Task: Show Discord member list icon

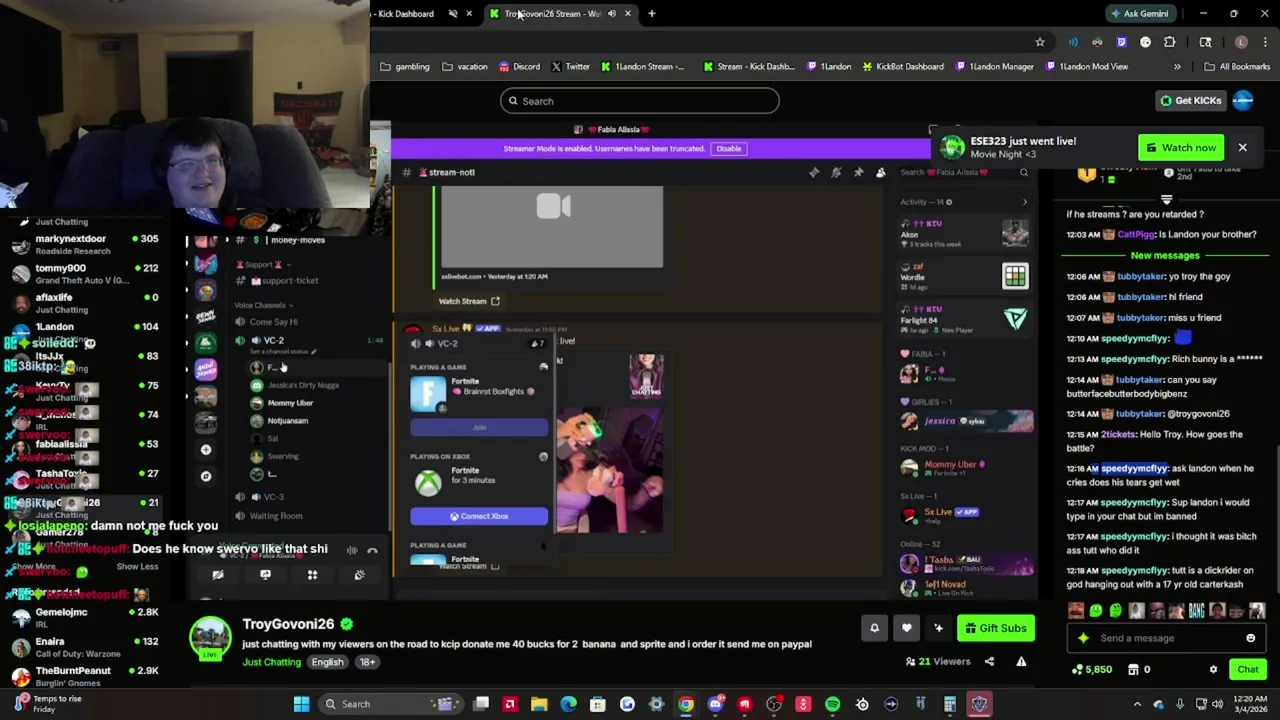Action: click(880, 172)
